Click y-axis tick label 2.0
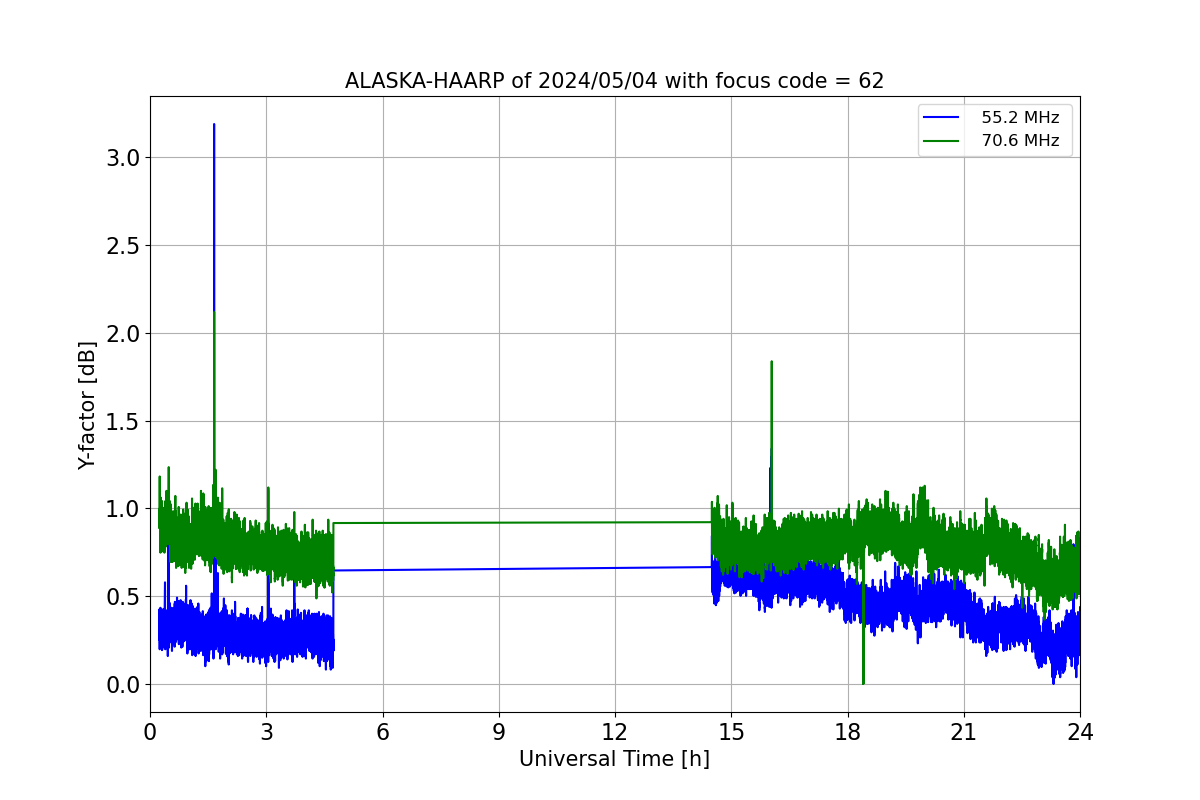The image size is (1200, 800). point(123,333)
